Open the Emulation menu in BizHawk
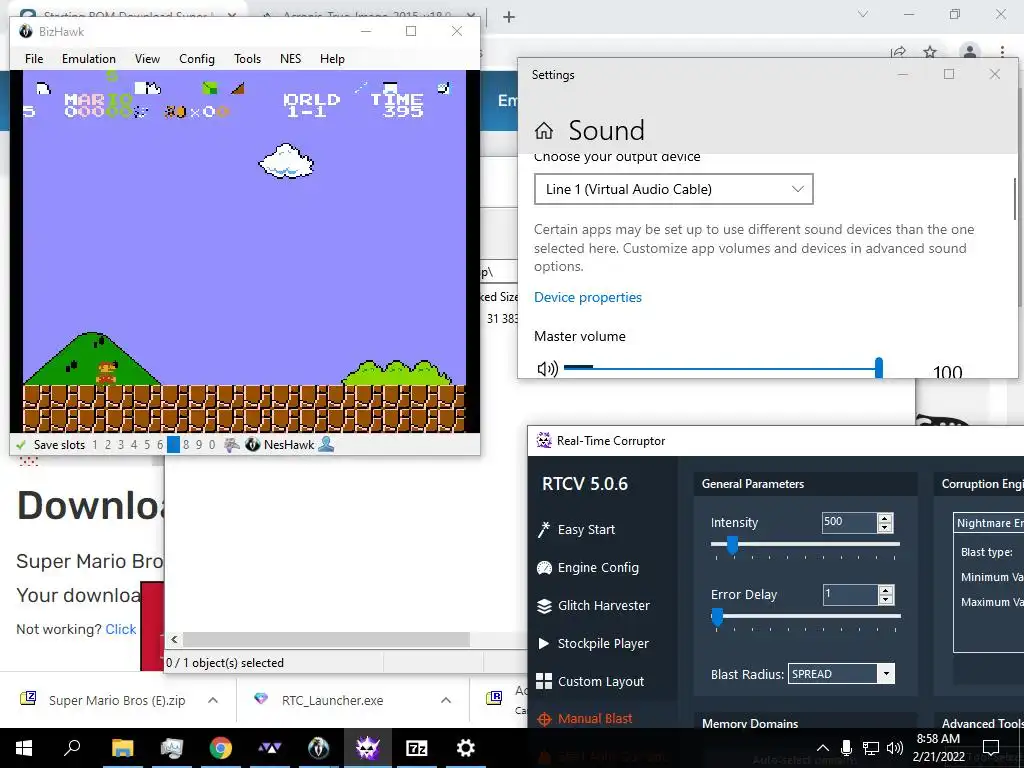Image resolution: width=1024 pixels, height=768 pixels. click(x=89, y=59)
